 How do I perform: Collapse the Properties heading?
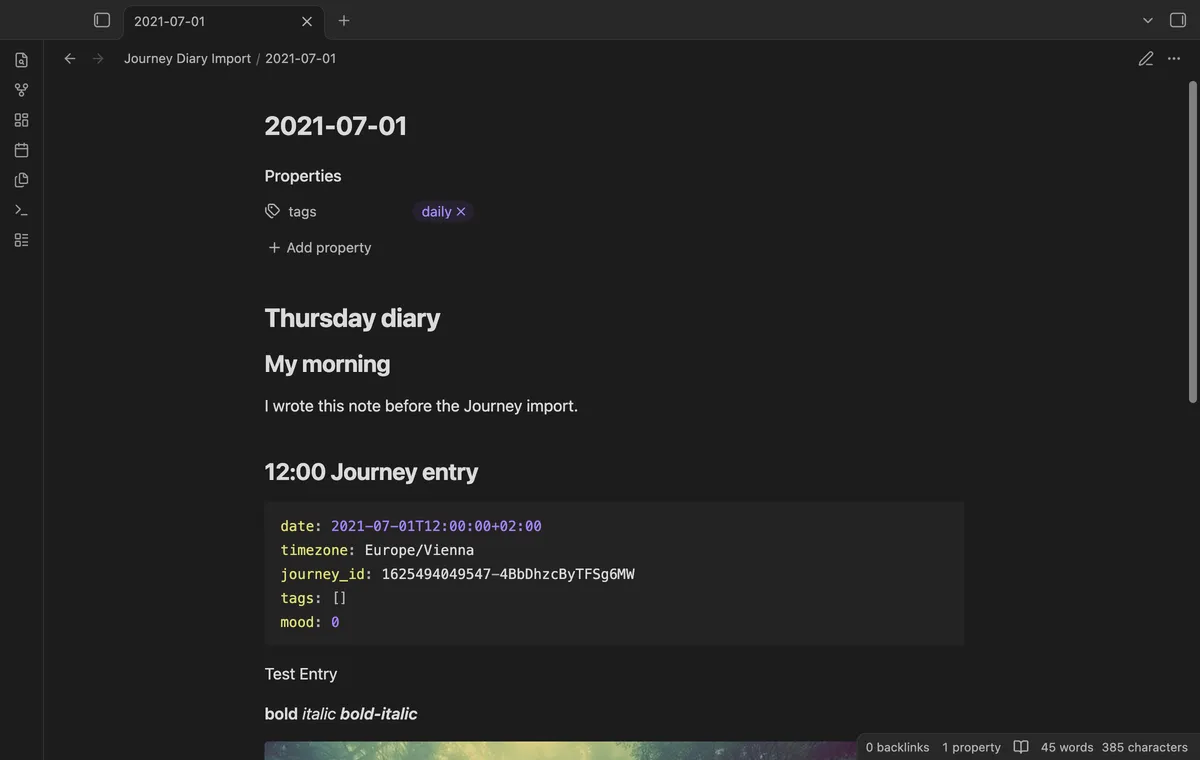pos(303,176)
